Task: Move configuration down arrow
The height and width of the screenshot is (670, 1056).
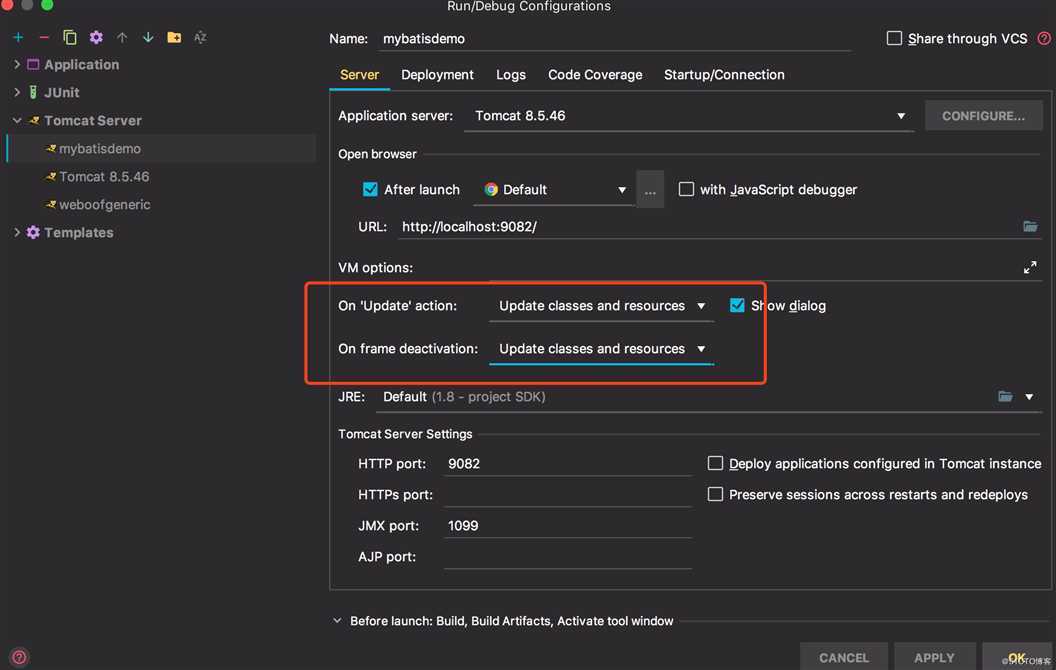Action: coord(147,37)
